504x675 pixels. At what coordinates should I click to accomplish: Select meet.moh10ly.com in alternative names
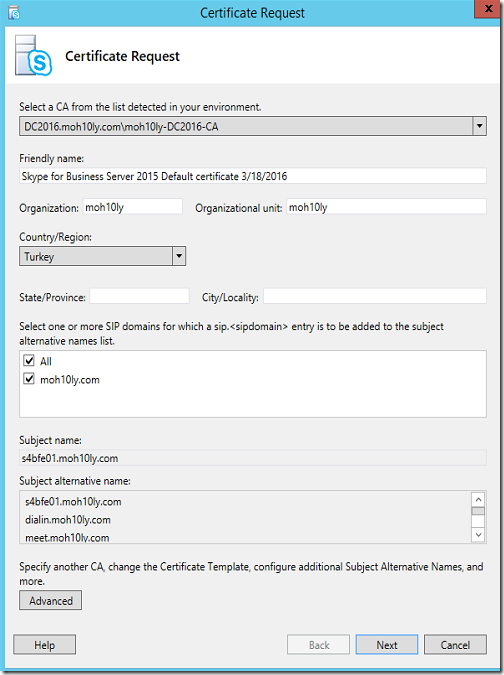[x=67, y=537]
